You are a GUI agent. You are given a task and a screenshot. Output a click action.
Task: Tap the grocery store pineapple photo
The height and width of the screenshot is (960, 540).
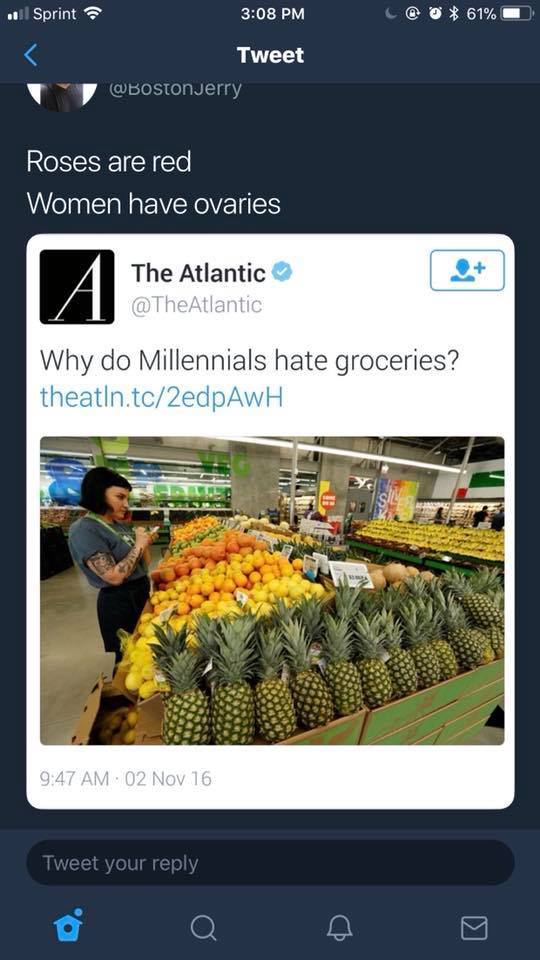tap(272, 590)
